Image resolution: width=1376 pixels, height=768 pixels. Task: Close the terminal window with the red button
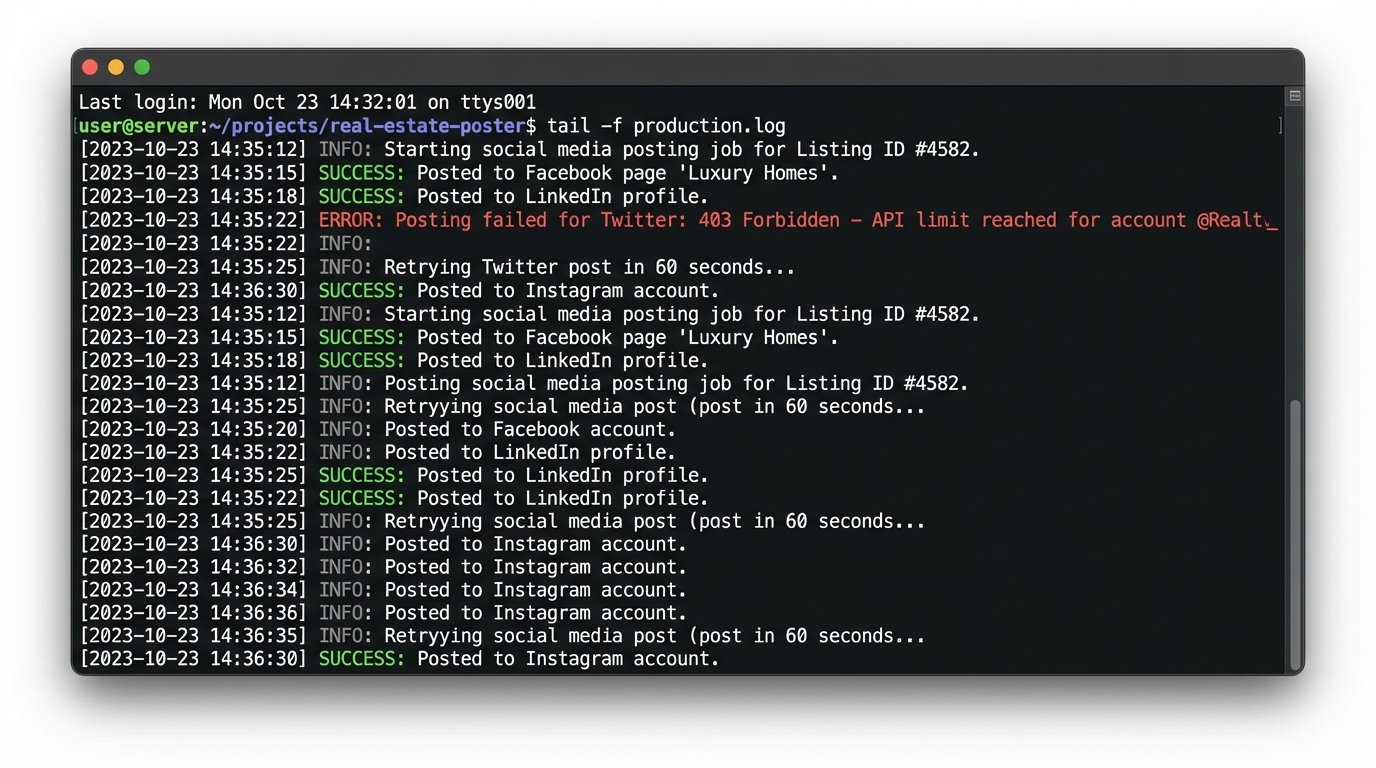90,67
